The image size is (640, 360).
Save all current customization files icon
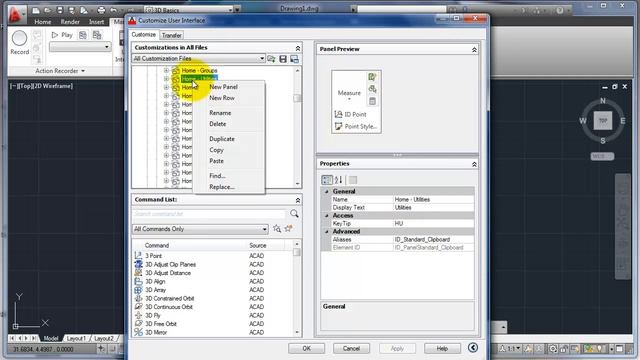(283, 59)
